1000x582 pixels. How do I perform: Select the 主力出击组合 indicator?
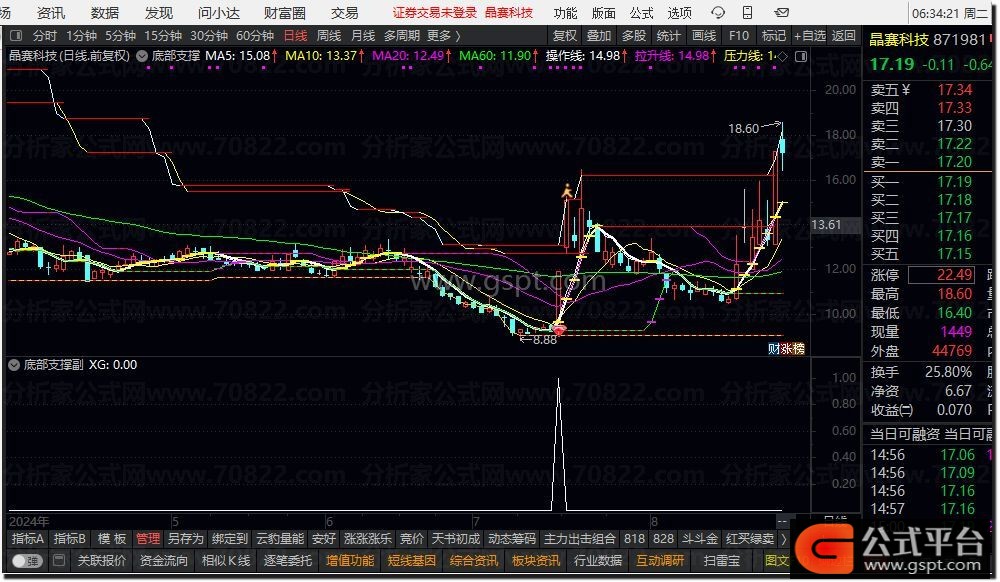coord(580,539)
